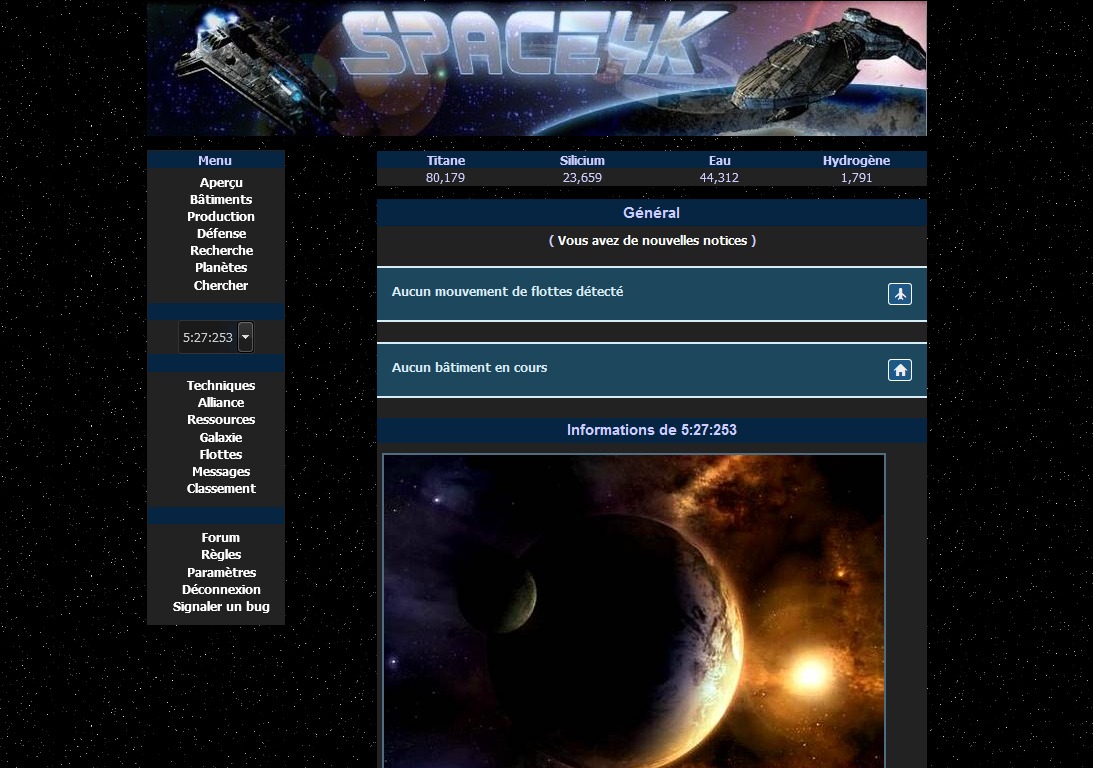Select the Alliance menu entry

pyautogui.click(x=220, y=402)
